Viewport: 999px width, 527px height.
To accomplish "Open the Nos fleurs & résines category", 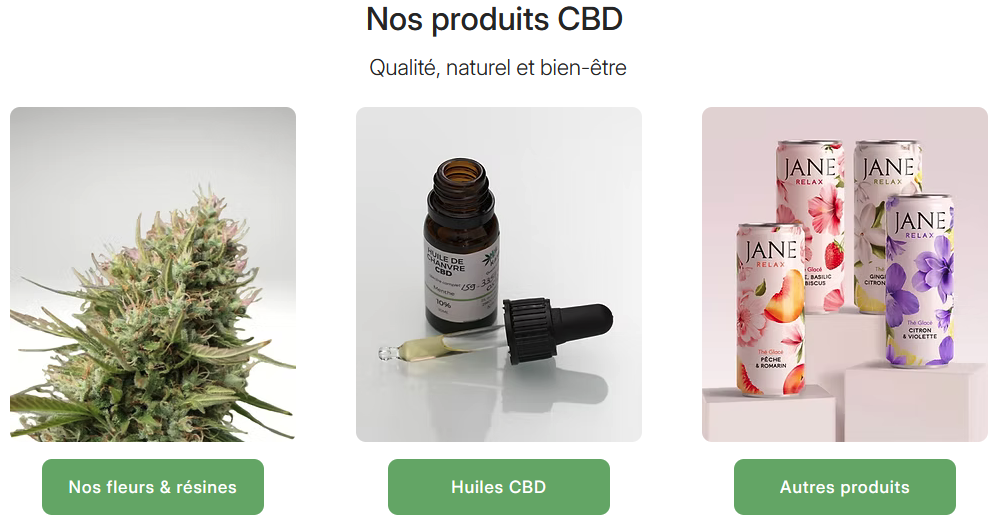I will tap(153, 487).
